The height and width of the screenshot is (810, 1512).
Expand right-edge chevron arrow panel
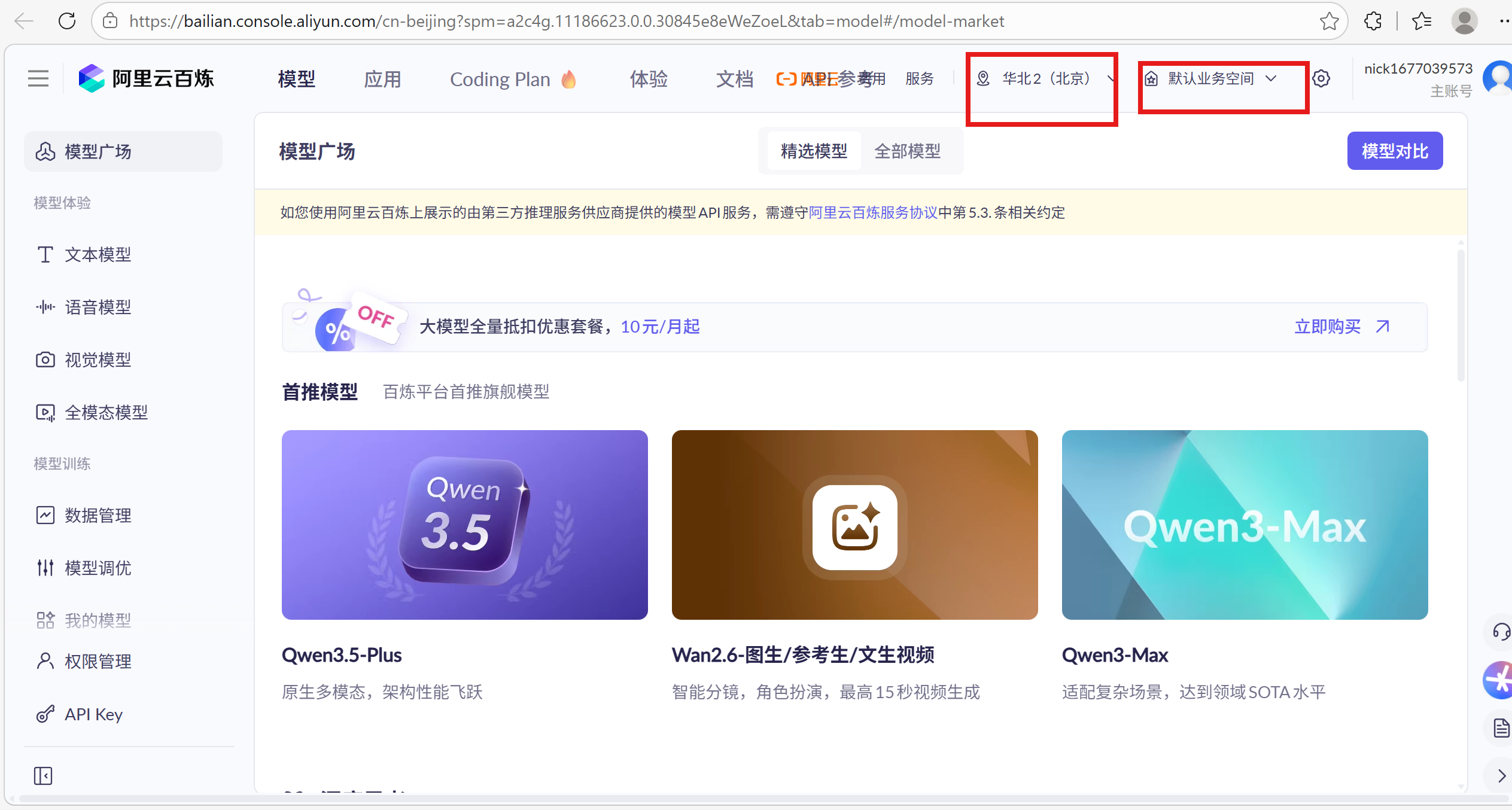click(1501, 776)
